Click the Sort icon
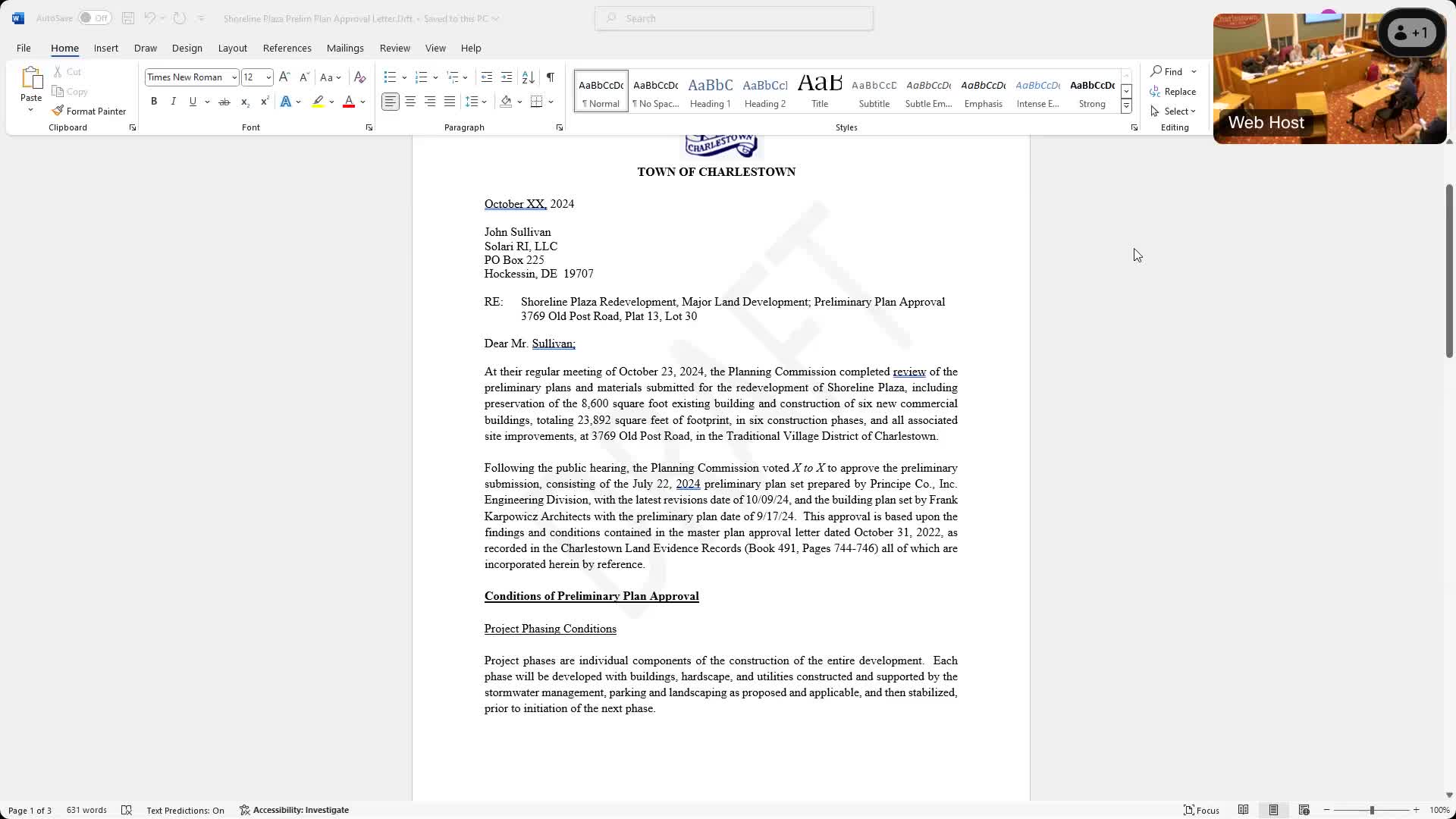1456x819 pixels. click(529, 77)
